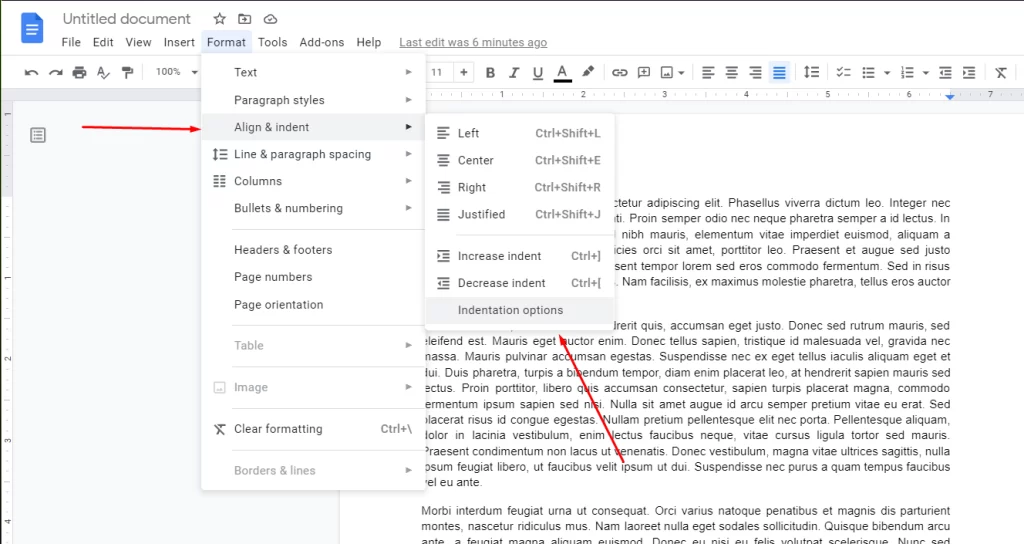The height and width of the screenshot is (544, 1024).
Task: Toggle justify alignment in the toolbar
Action: point(779,72)
